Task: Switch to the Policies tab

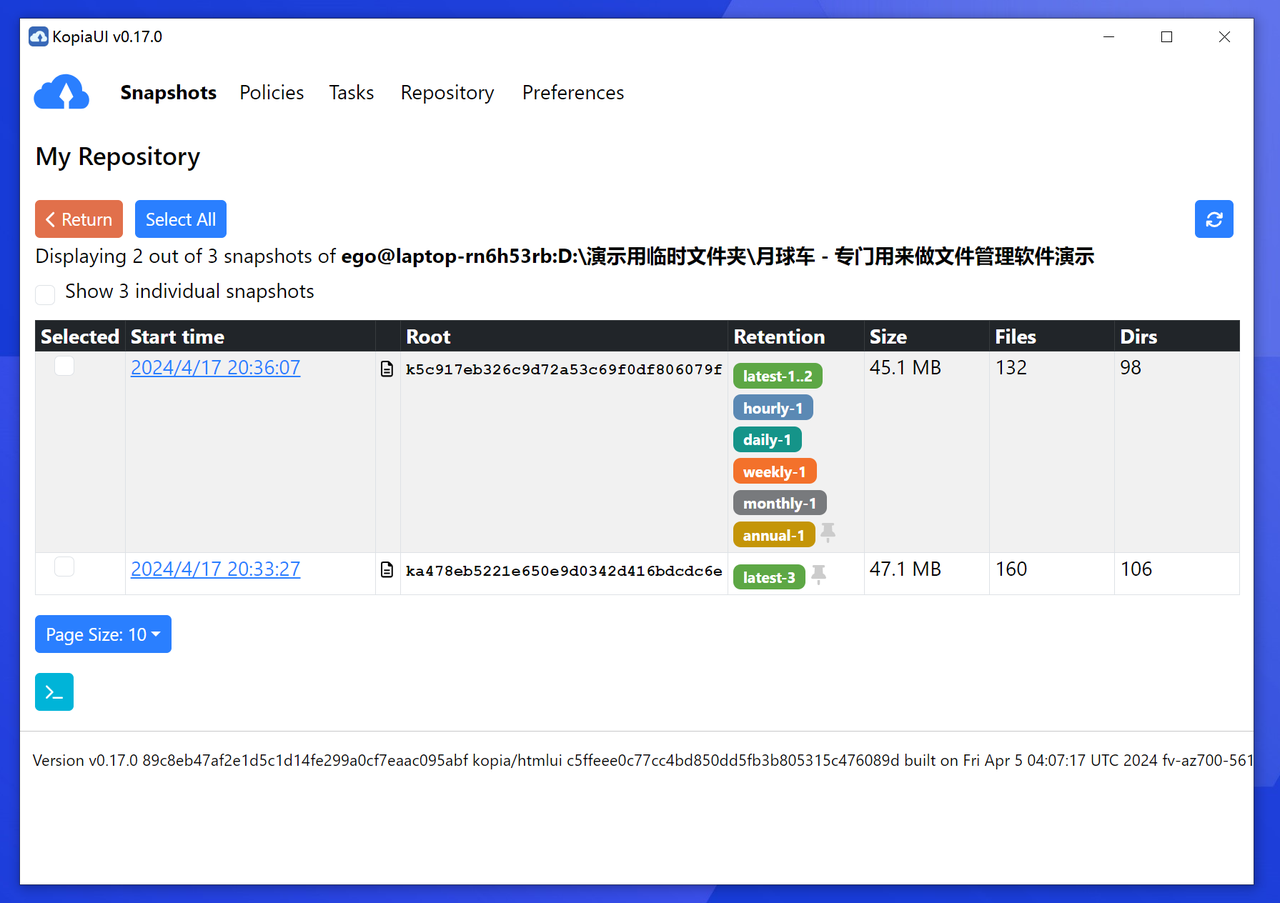Action: coord(271,92)
